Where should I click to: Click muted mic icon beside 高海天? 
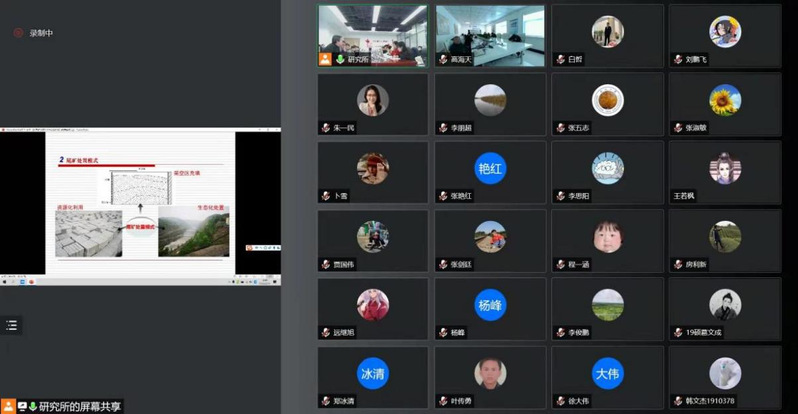tap(442, 59)
